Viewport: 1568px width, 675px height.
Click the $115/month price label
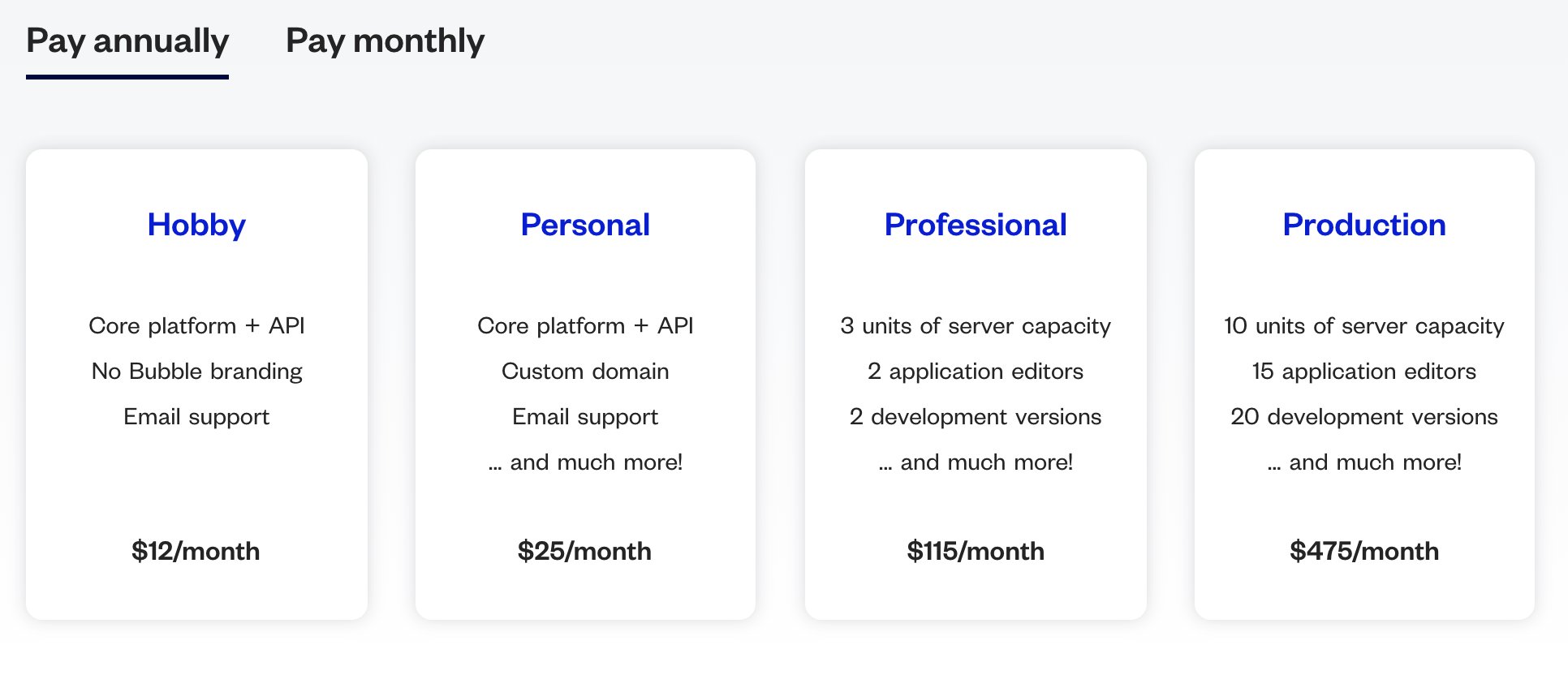coord(975,551)
